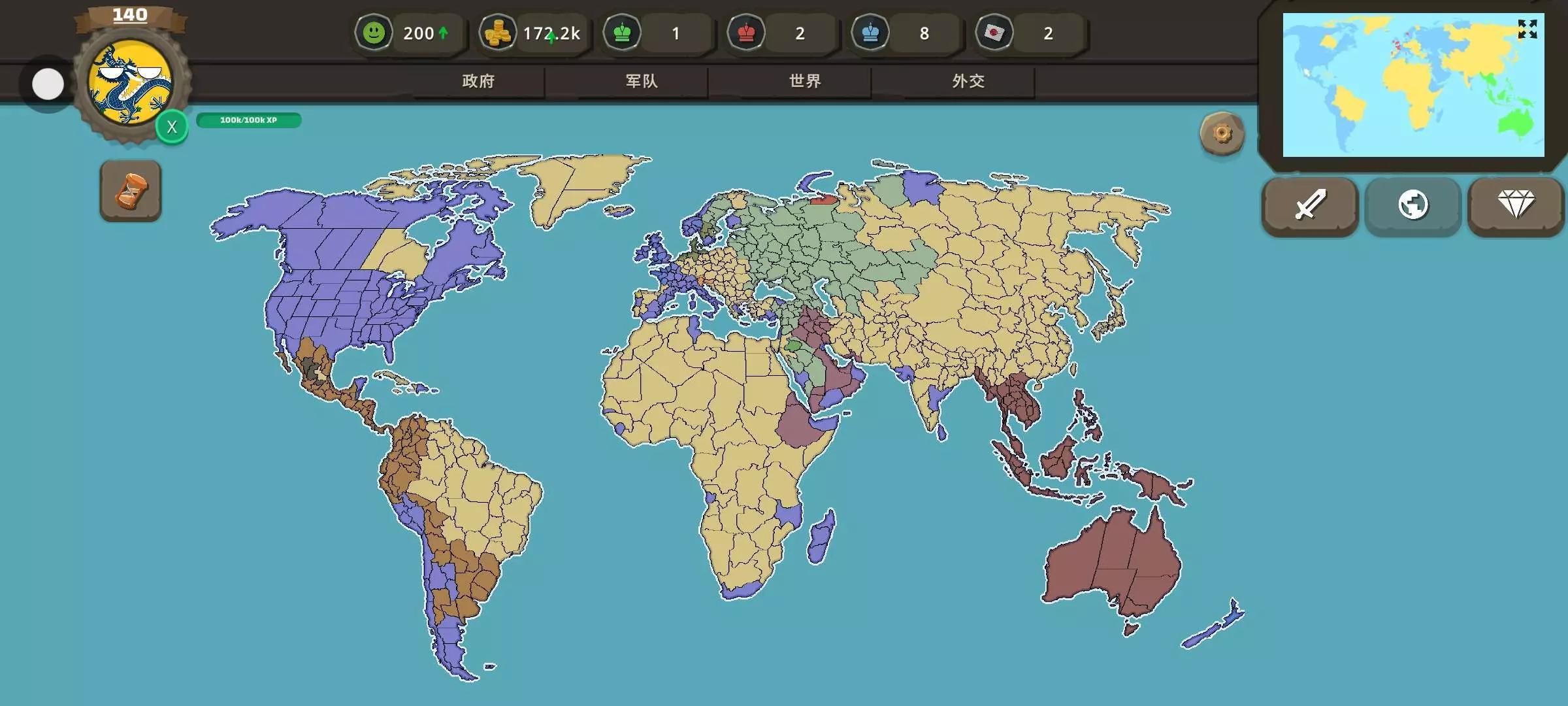Open the 世界 world tab

[x=805, y=81]
